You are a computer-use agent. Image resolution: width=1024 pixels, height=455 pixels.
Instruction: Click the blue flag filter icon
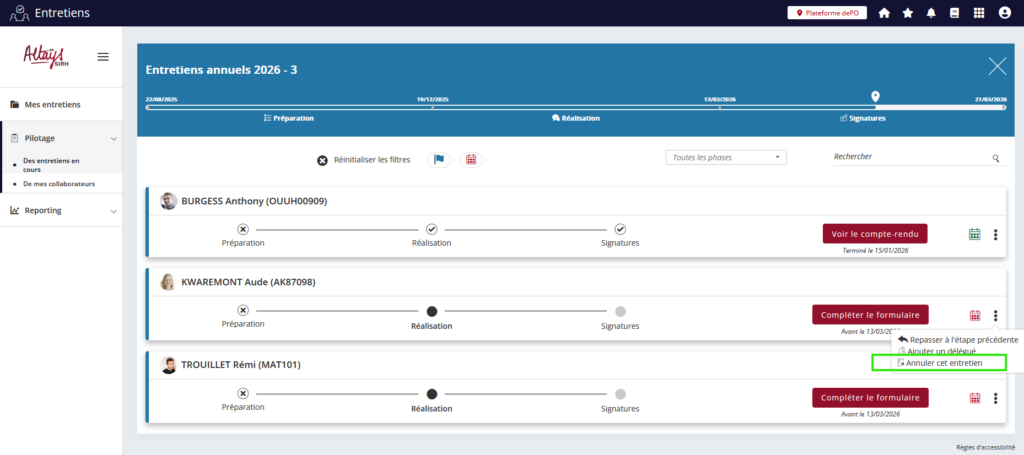point(438,160)
